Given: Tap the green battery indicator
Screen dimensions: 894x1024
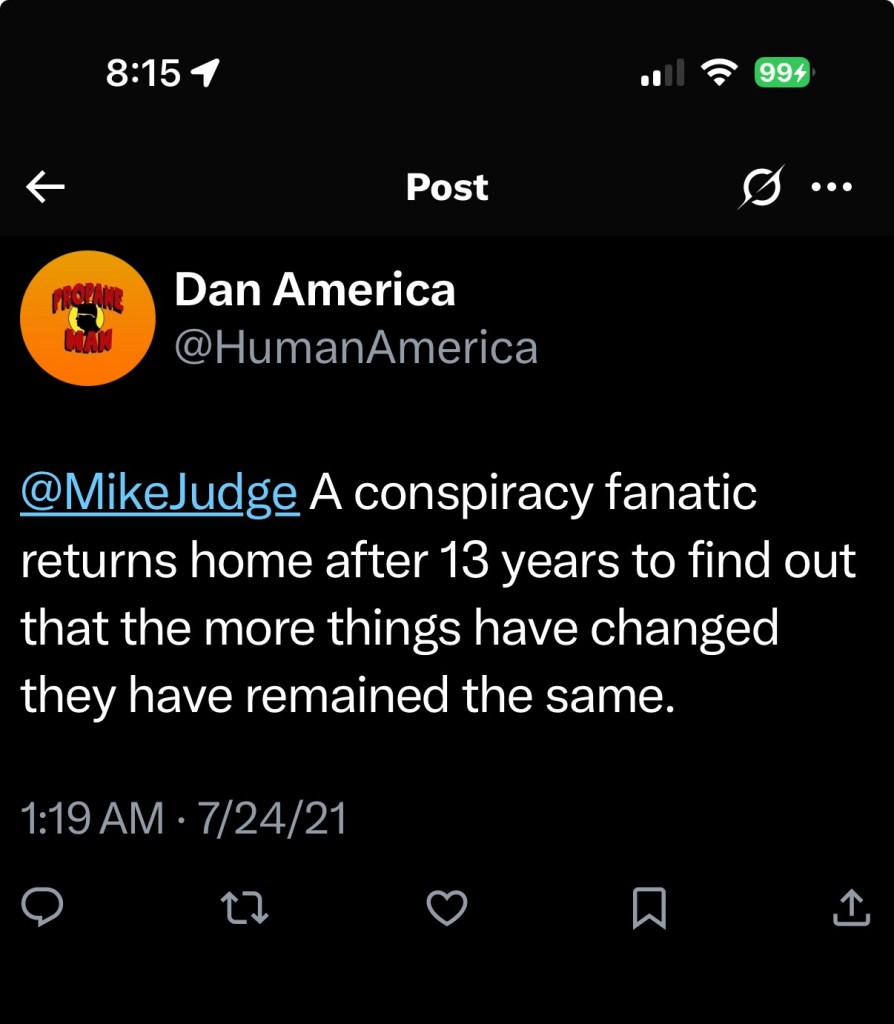Looking at the screenshot, I should tap(784, 72).
